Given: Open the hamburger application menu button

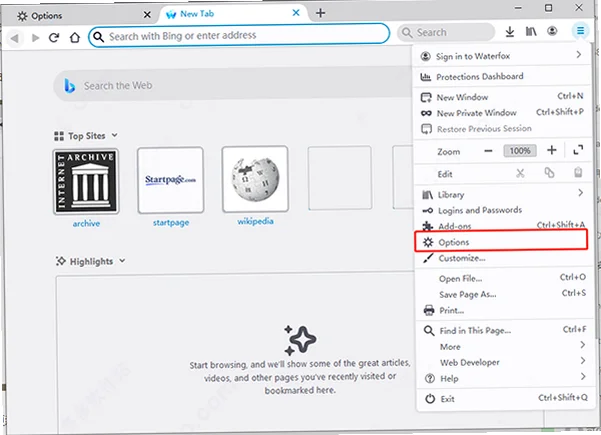Looking at the screenshot, I should pyautogui.click(x=580, y=31).
